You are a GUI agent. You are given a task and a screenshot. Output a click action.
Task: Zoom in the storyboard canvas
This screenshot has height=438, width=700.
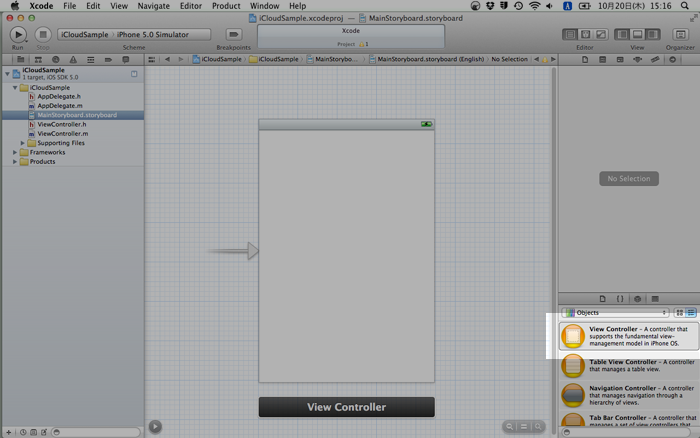click(x=538, y=426)
